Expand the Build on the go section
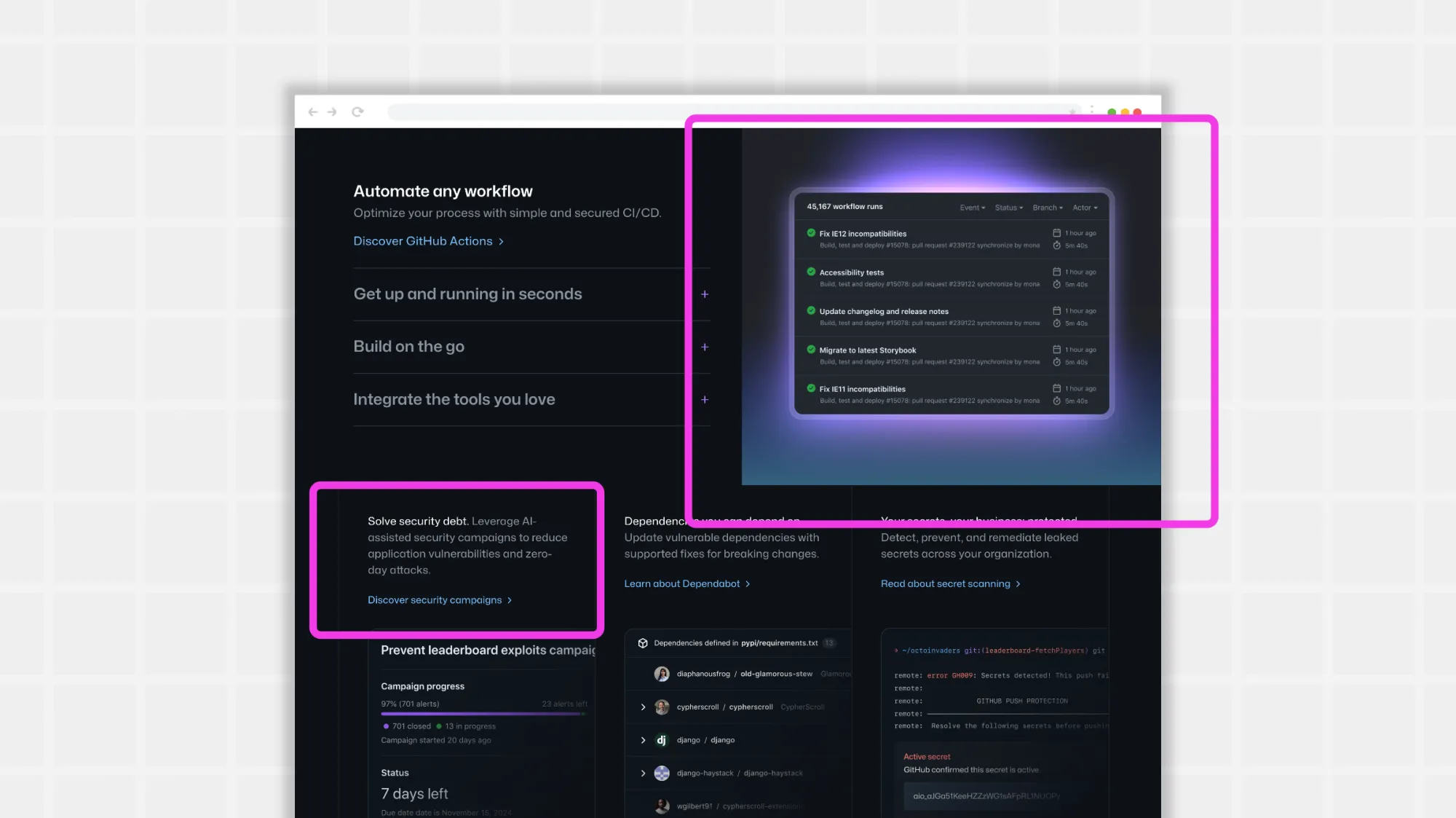The width and height of the screenshot is (1456, 818). (531, 347)
